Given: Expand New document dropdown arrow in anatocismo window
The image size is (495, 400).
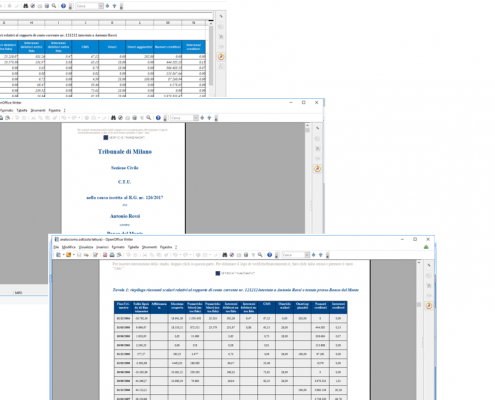Looking at the screenshot, I should tap(63, 255).
